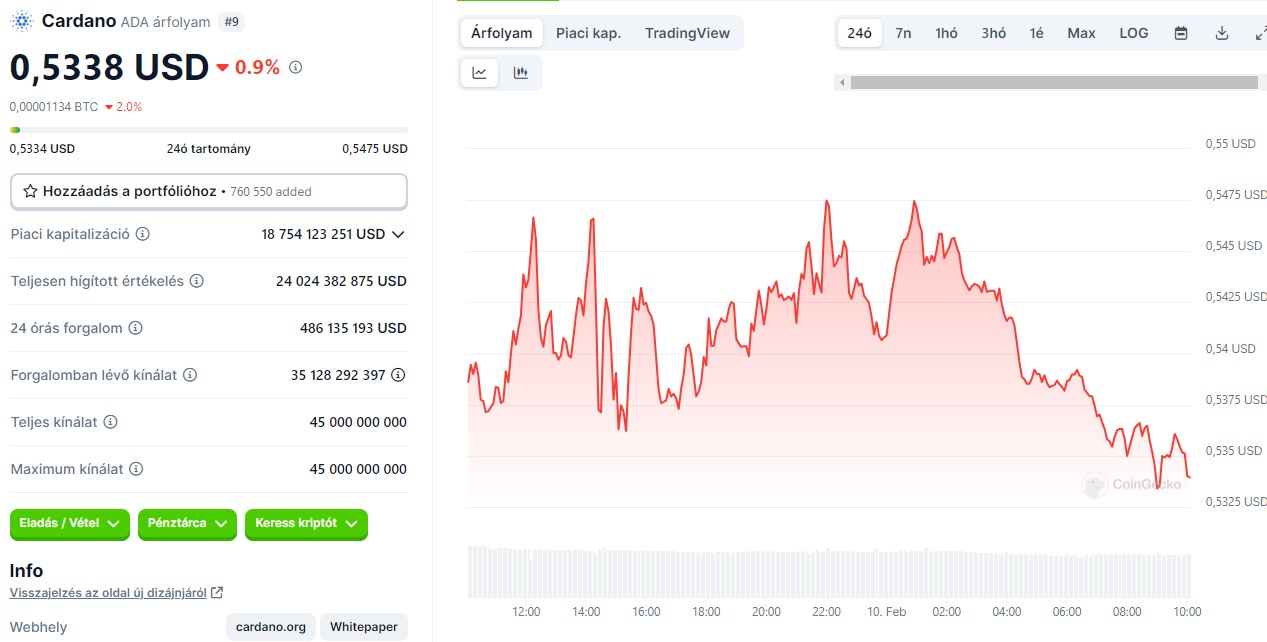Click the #9 rank badge
Viewport: 1267px width, 642px height.
point(231,21)
